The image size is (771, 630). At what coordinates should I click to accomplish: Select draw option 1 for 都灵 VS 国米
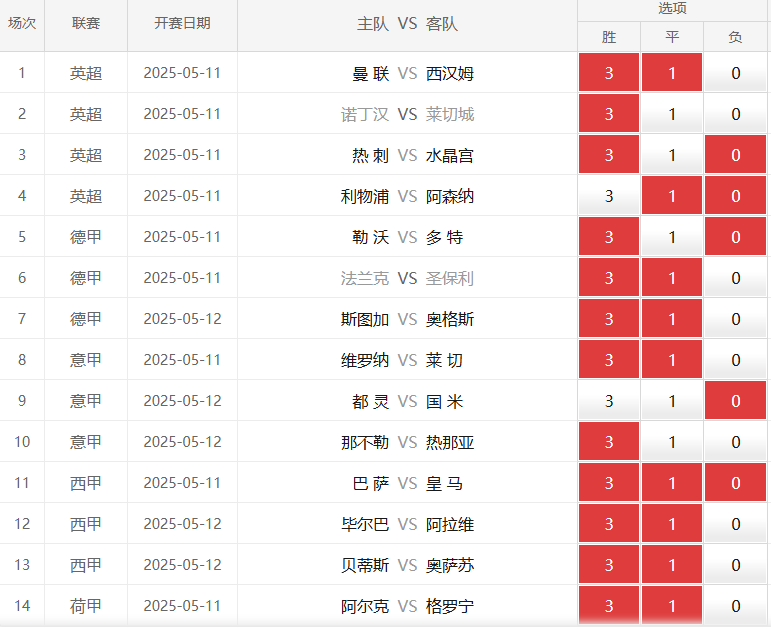672,401
